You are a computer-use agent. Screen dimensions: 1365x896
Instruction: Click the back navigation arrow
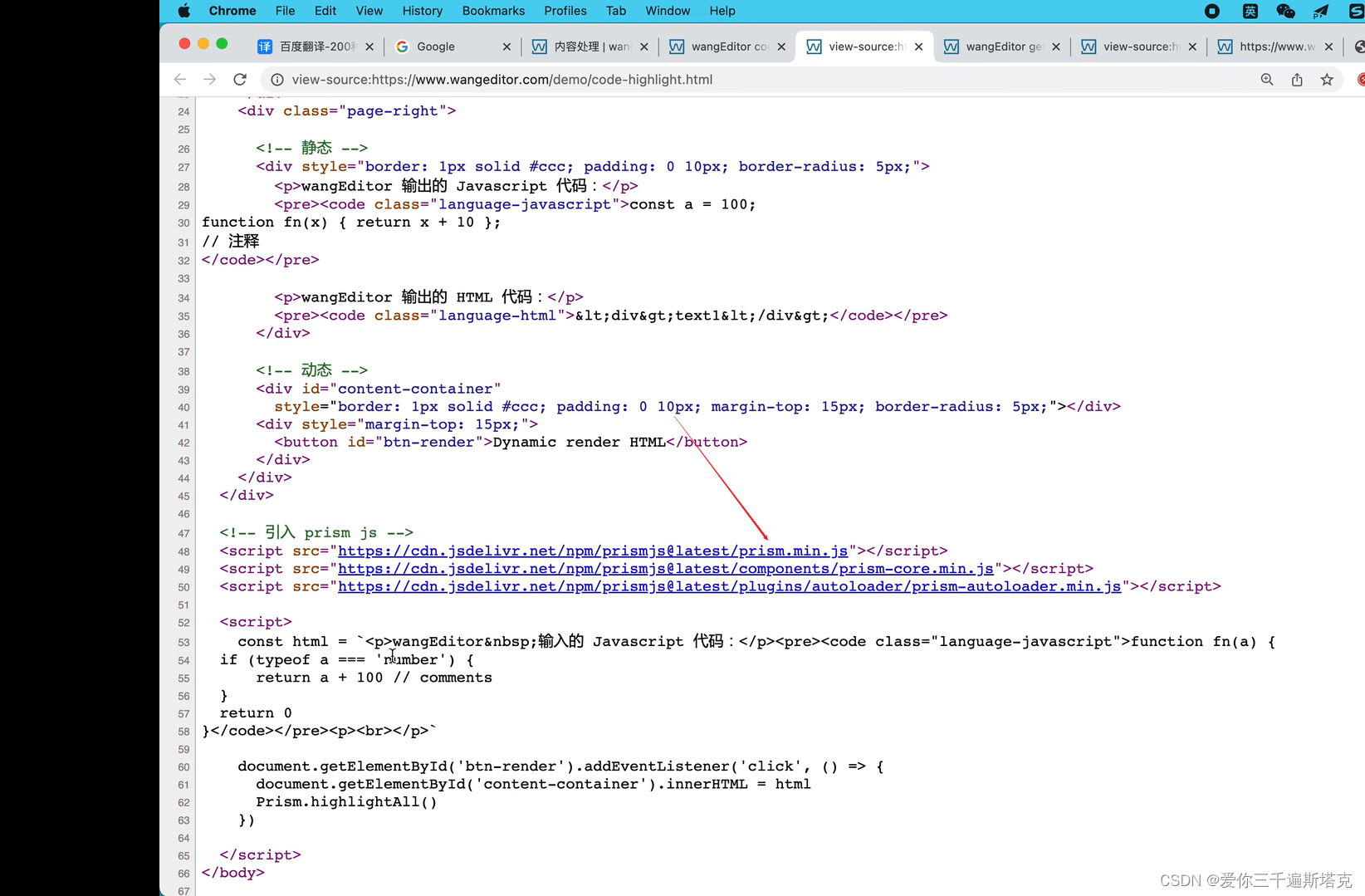(x=180, y=79)
